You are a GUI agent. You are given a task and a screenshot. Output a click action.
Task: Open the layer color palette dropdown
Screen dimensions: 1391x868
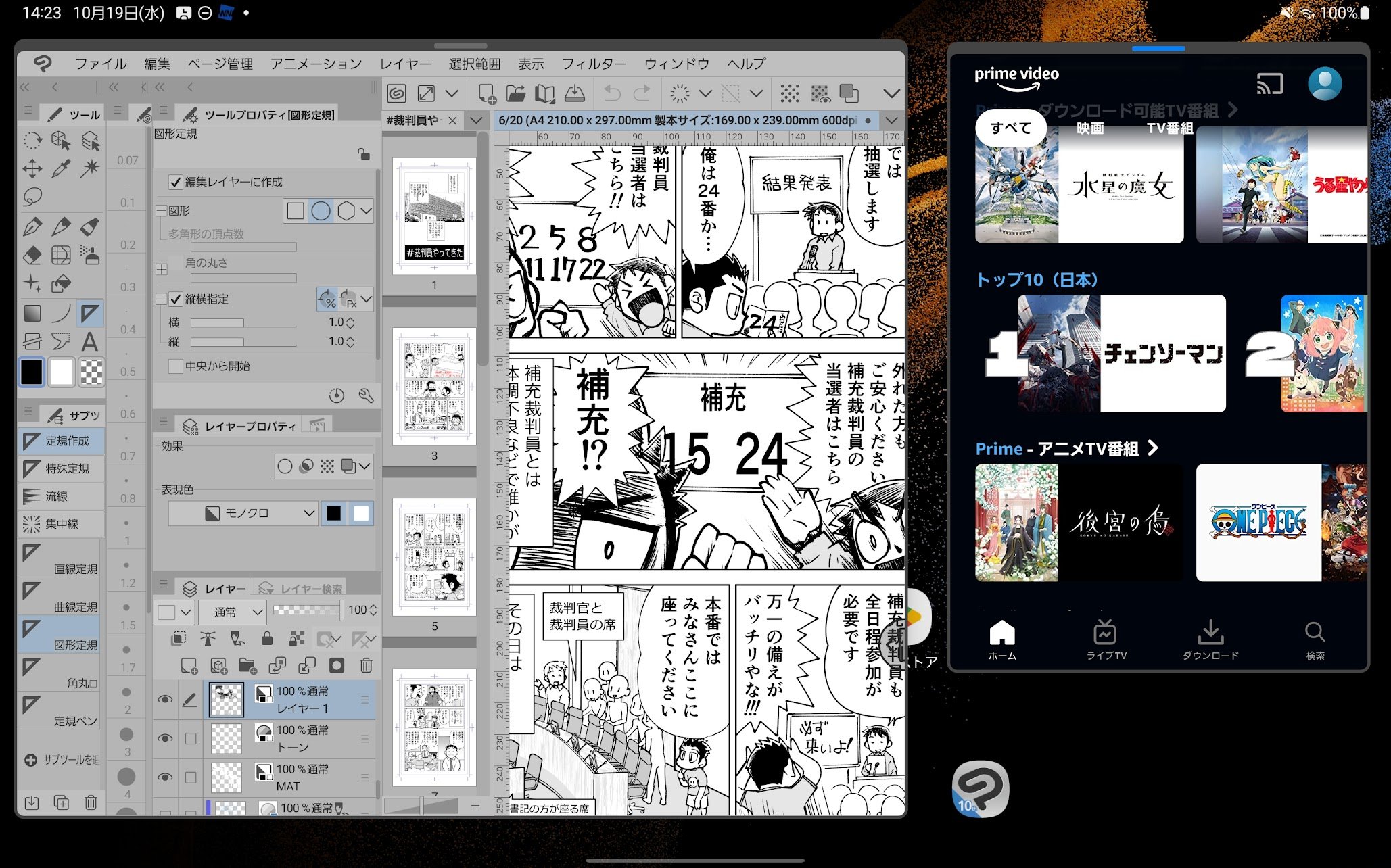pos(175,612)
